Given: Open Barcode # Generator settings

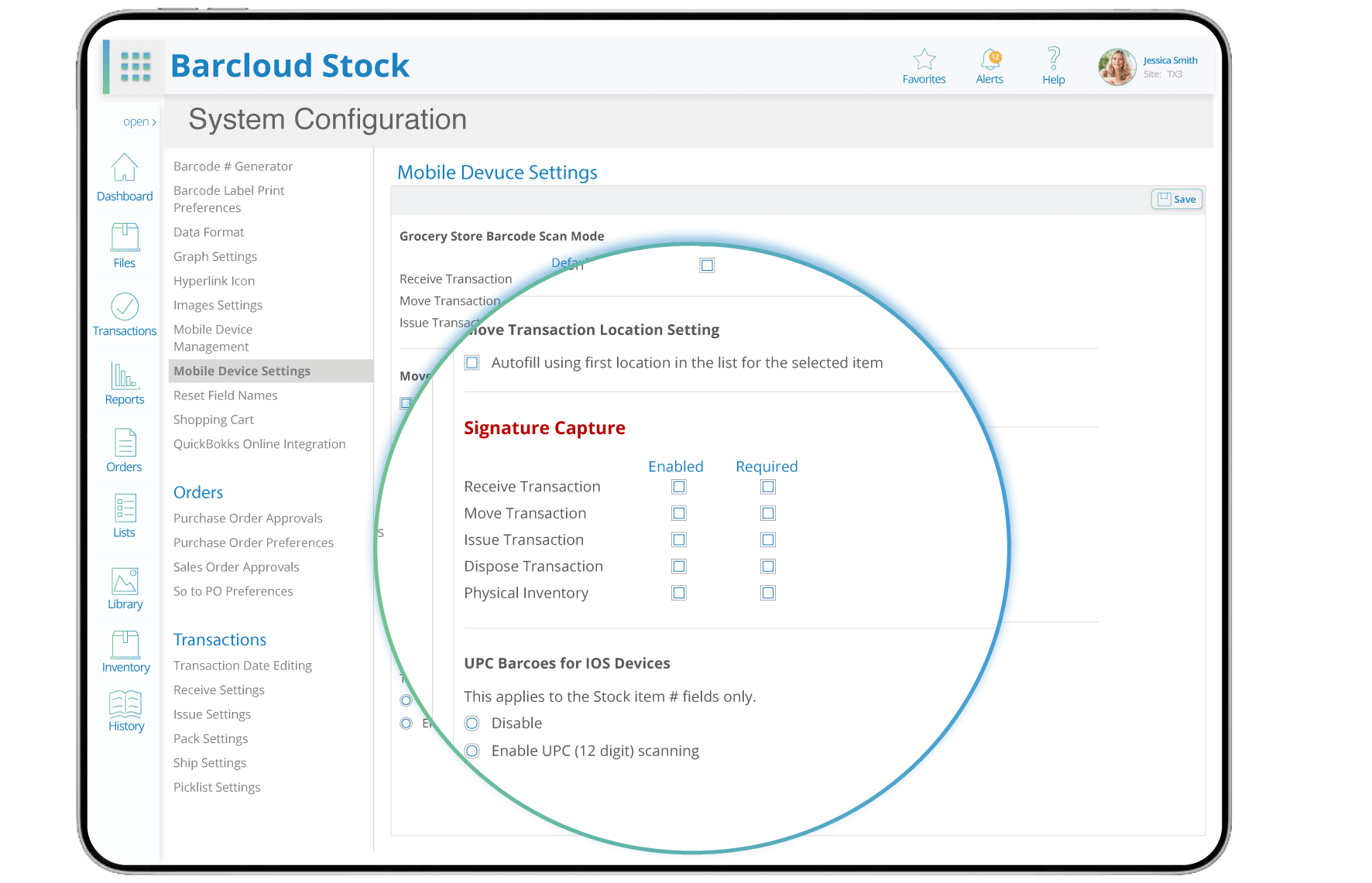Looking at the screenshot, I should coord(233,166).
